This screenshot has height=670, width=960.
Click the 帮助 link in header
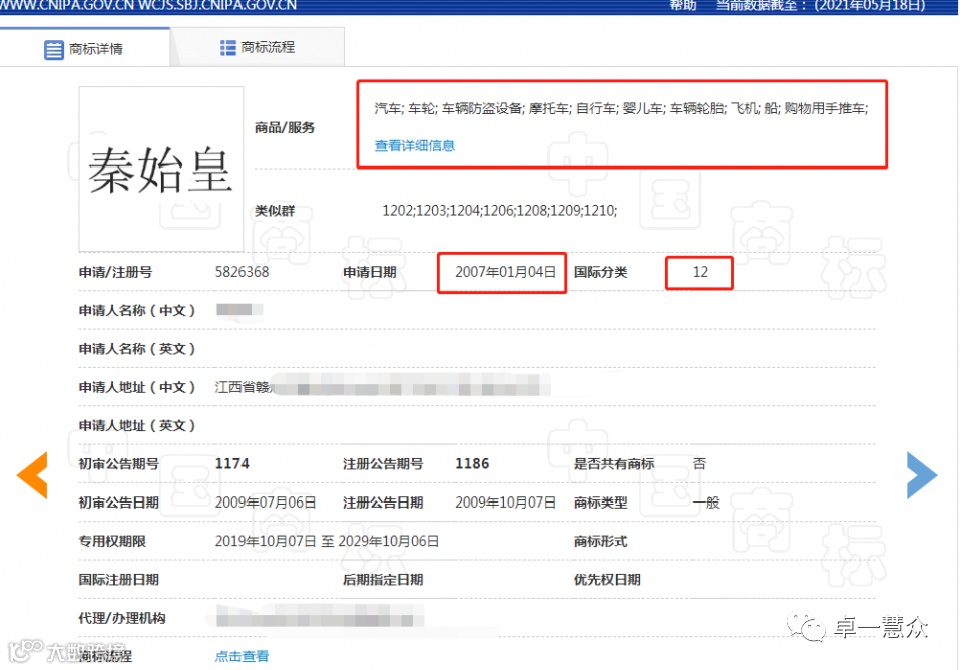tap(683, 6)
